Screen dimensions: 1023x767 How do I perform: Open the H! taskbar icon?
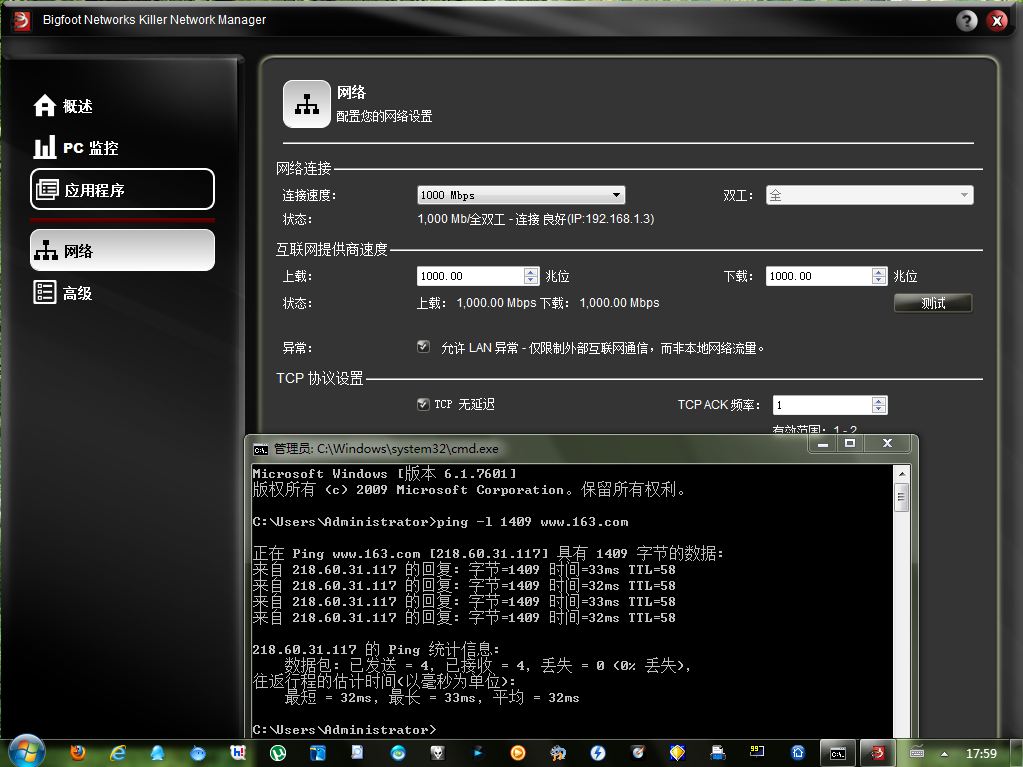(x=238, y=753)
